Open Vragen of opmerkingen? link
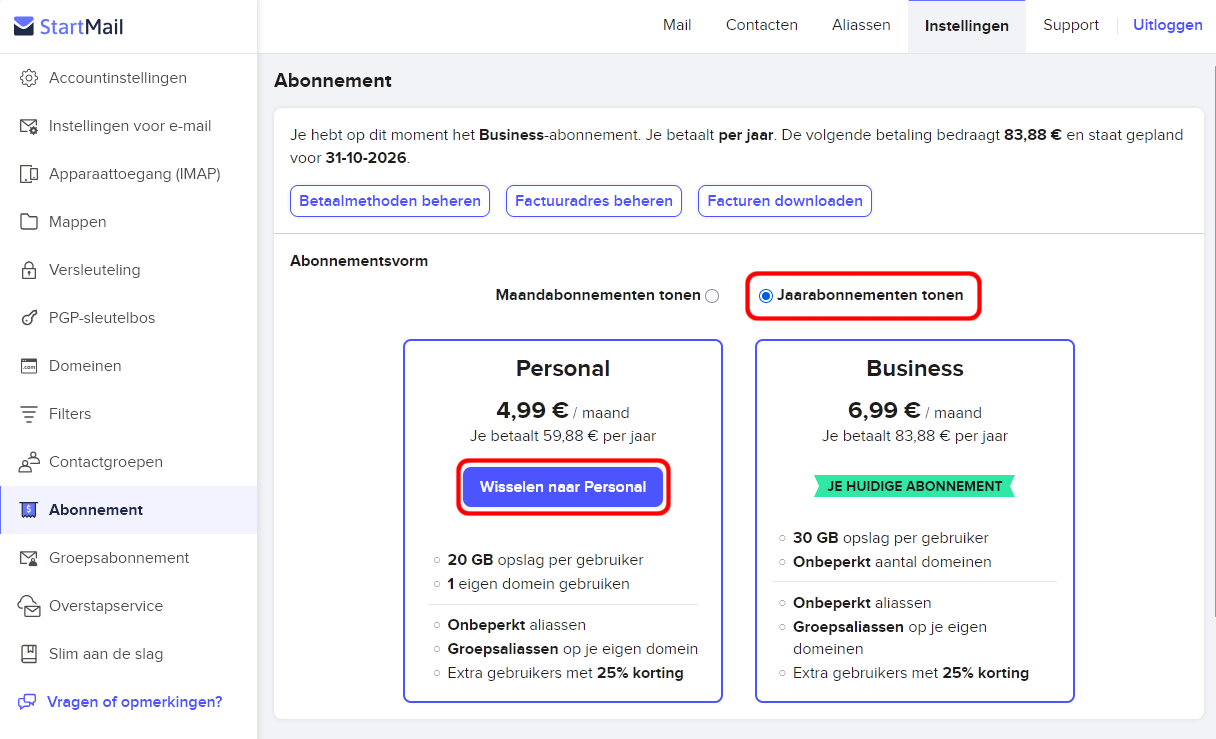This screenshot has height=739, width=1216. (x=135, y=702)
